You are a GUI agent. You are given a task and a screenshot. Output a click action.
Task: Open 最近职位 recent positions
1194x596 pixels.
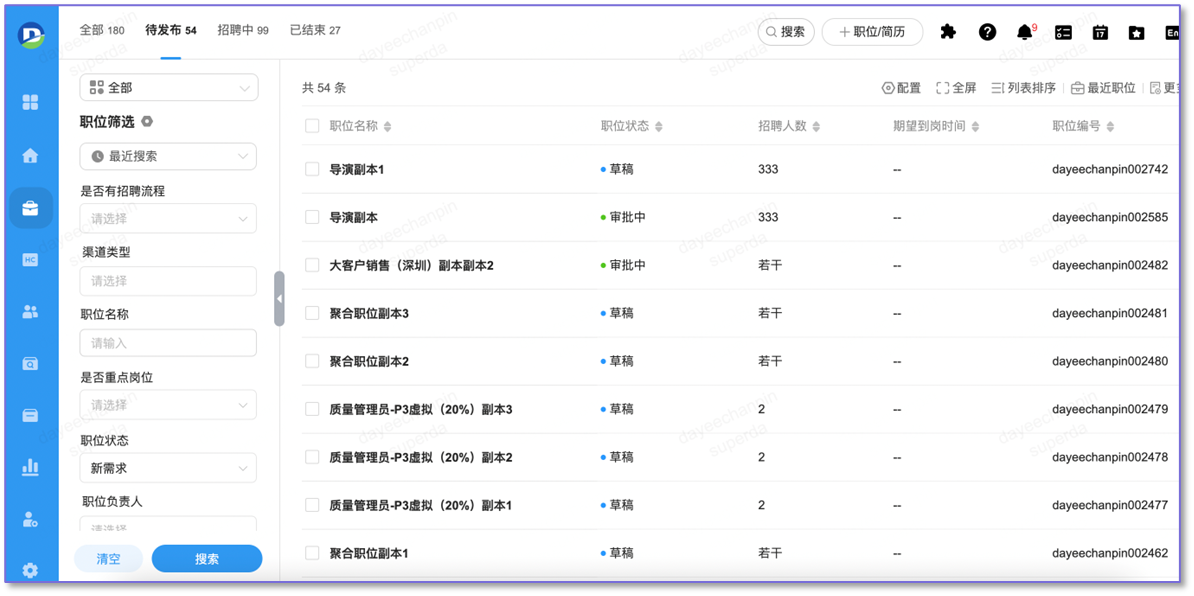pos(1103,88)
